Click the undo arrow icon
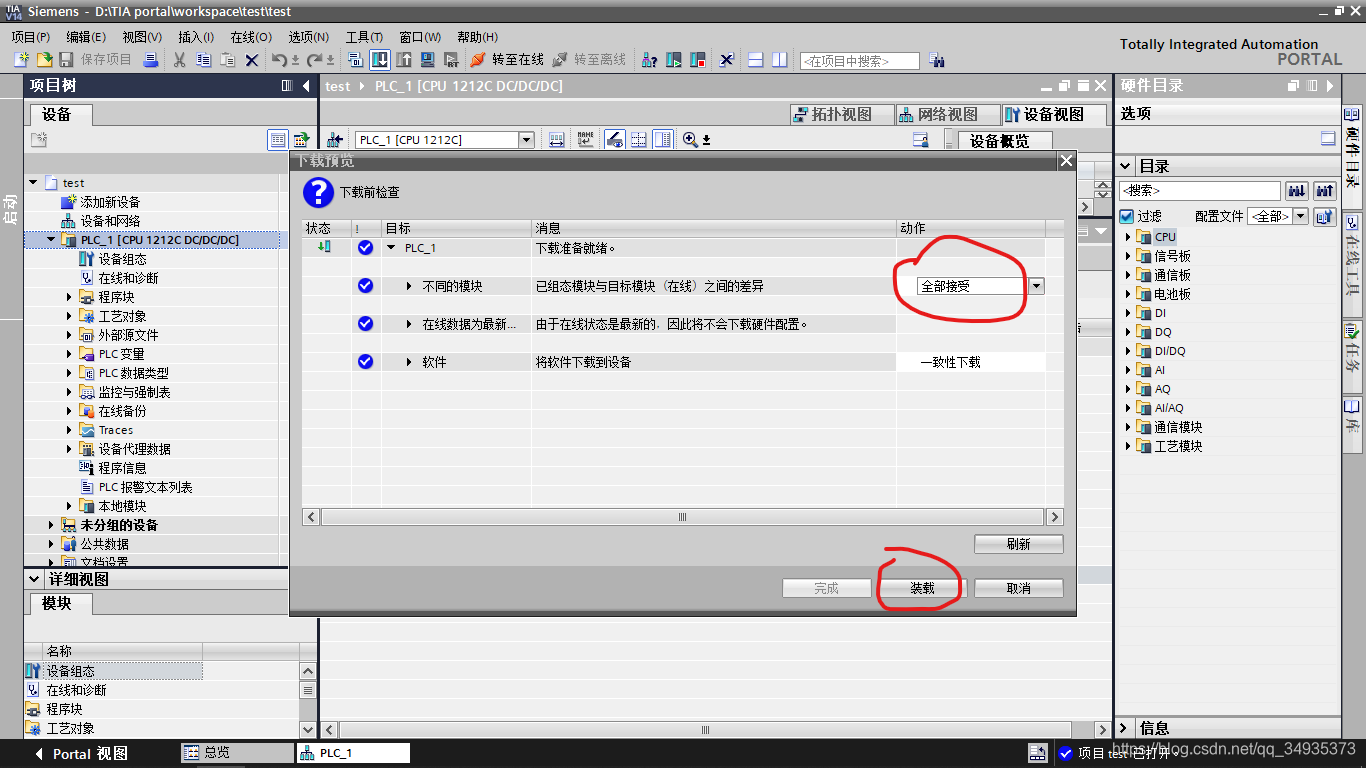 pyautogui.click(x=280, y=60)
